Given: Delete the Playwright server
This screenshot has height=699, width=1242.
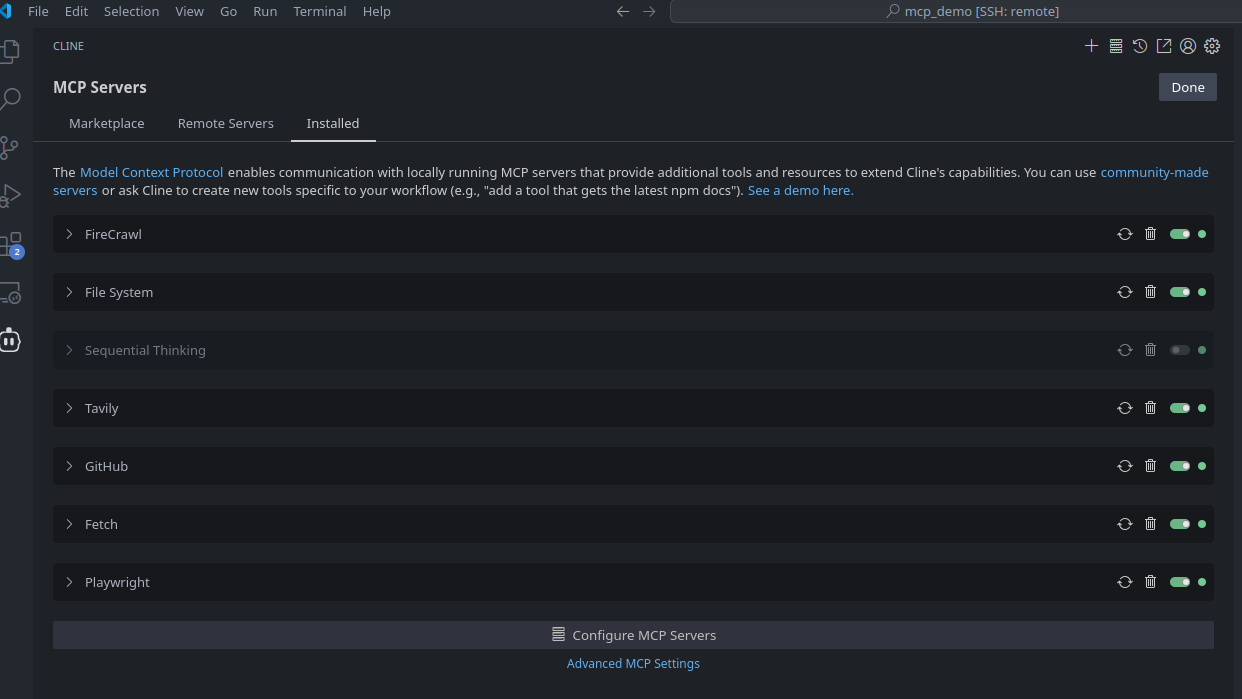Looking at the screenshot, I should (1150, 582).
